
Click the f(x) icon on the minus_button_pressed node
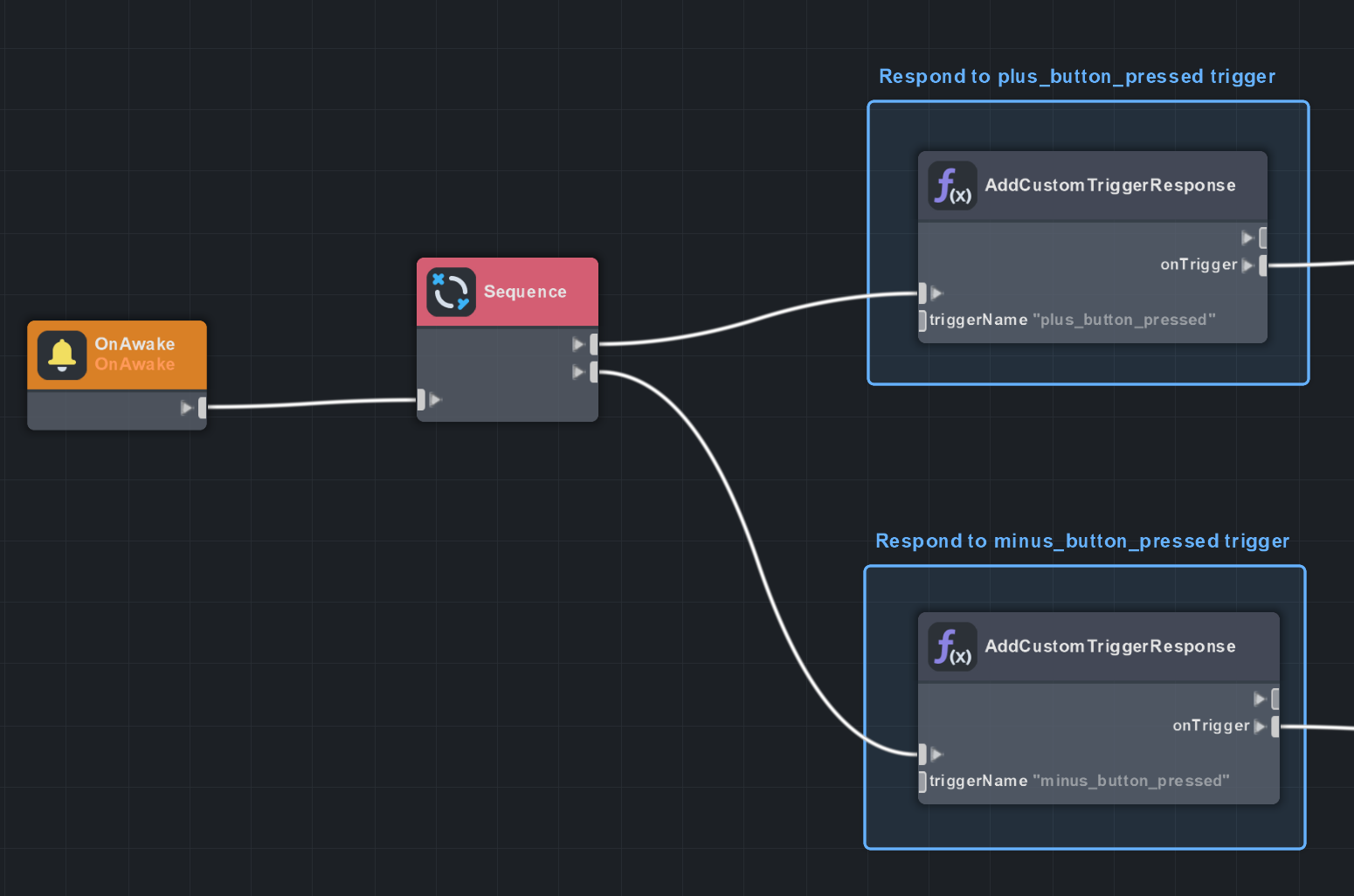952,647
